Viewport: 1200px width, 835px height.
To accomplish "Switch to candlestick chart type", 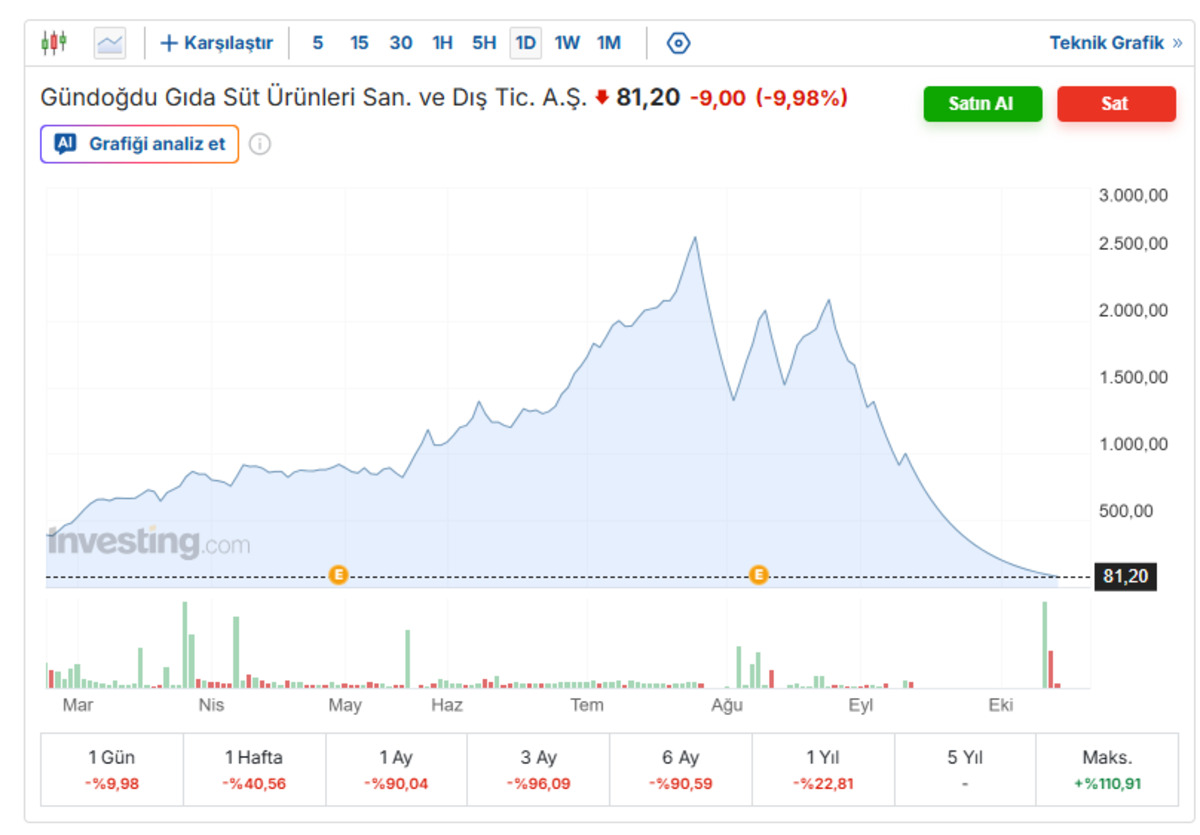I will click(x=54, y=43).
